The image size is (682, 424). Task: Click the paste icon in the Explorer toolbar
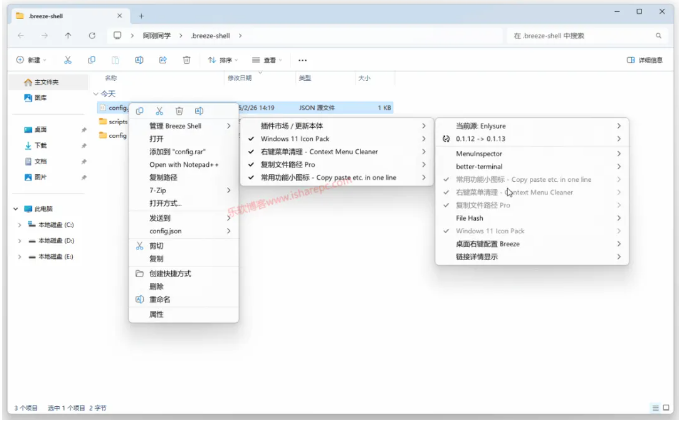115,60
